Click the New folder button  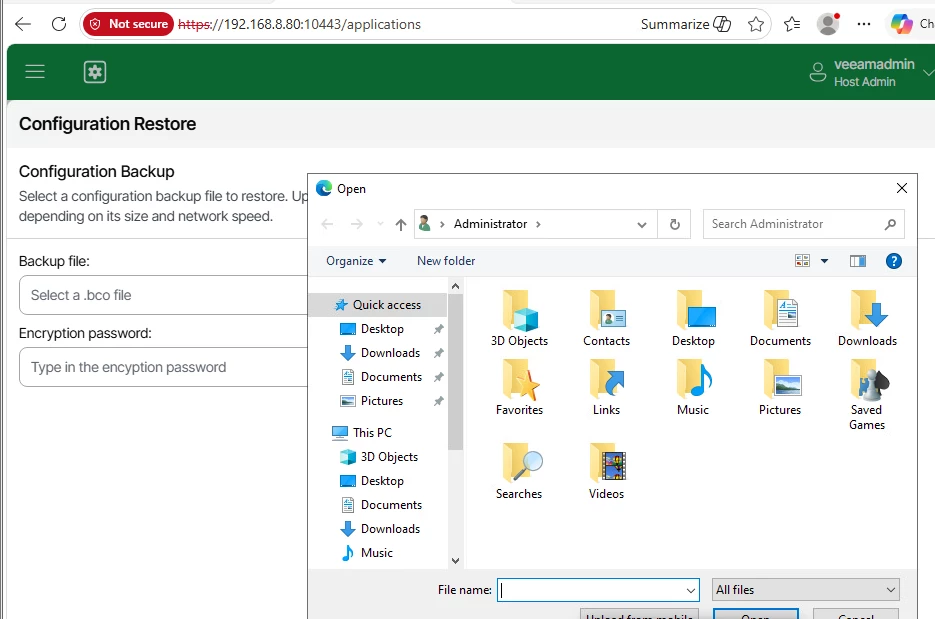pos(446,261)
